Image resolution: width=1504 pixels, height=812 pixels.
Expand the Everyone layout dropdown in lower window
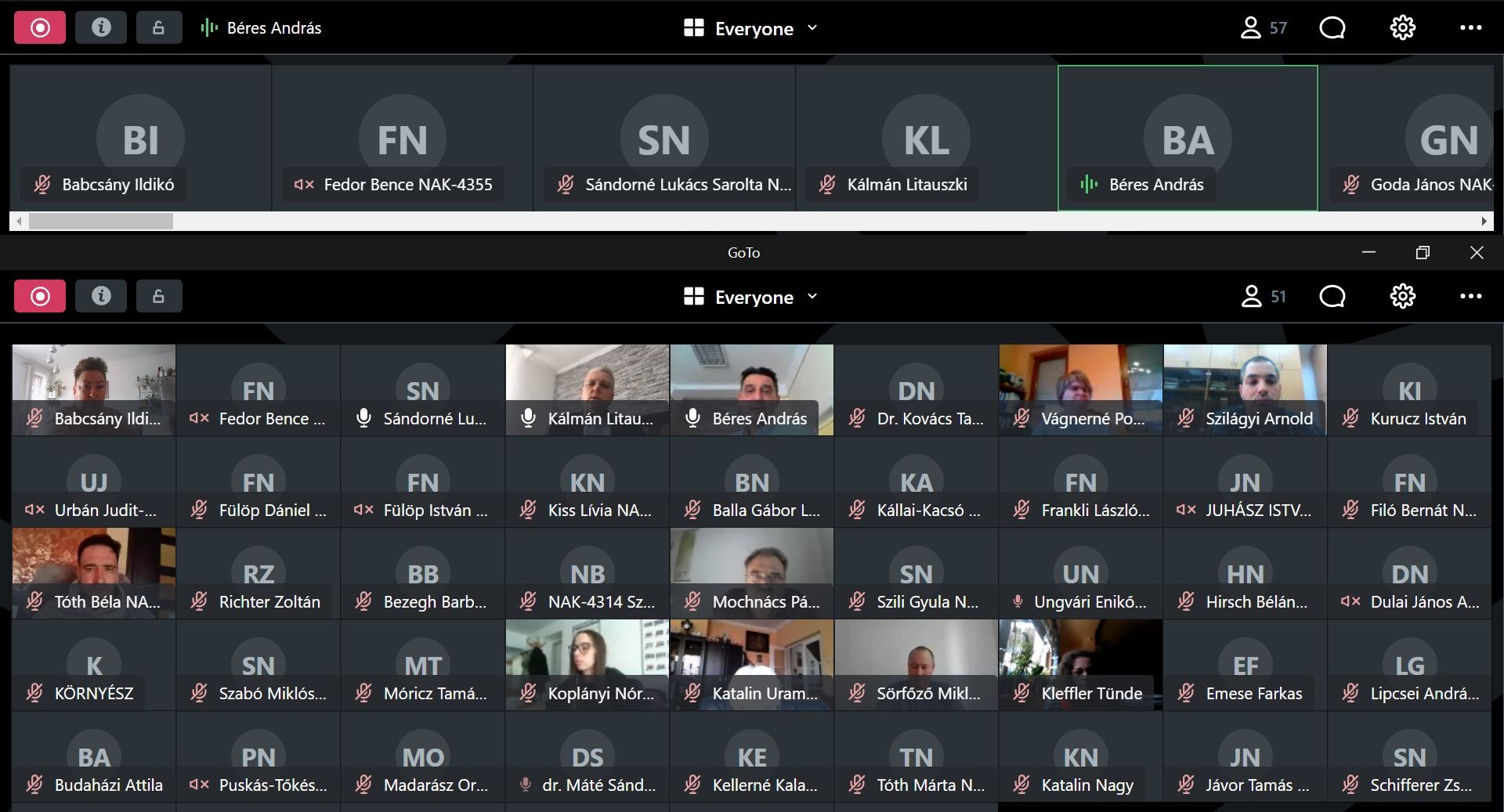pos(750,297)
